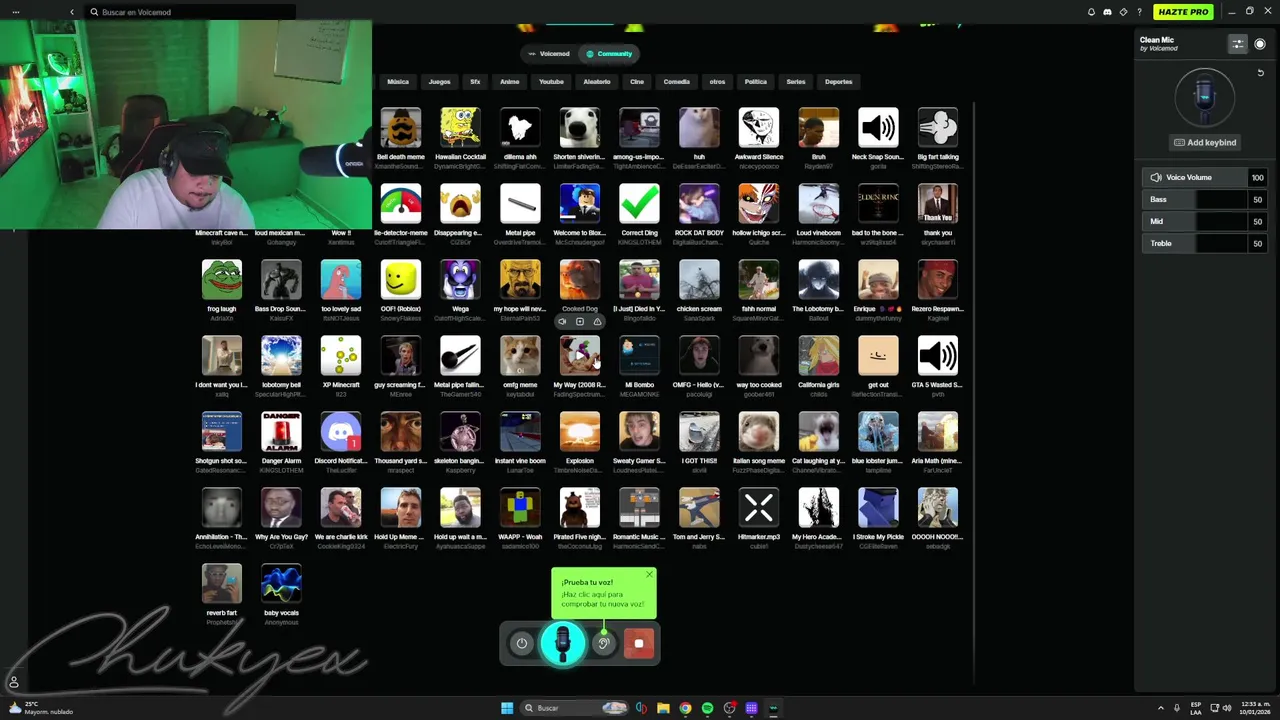
Task: Play the Thousand yard stare sound
Action: click(400, 432)
